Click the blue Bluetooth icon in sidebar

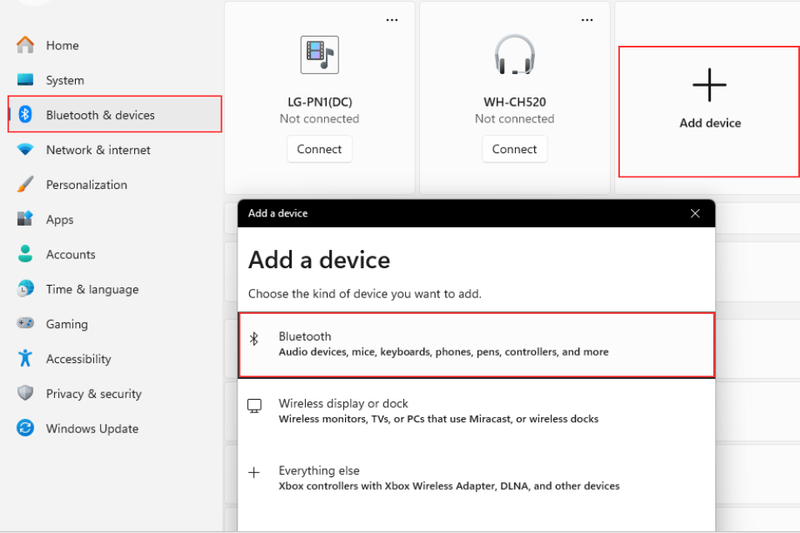25,114
